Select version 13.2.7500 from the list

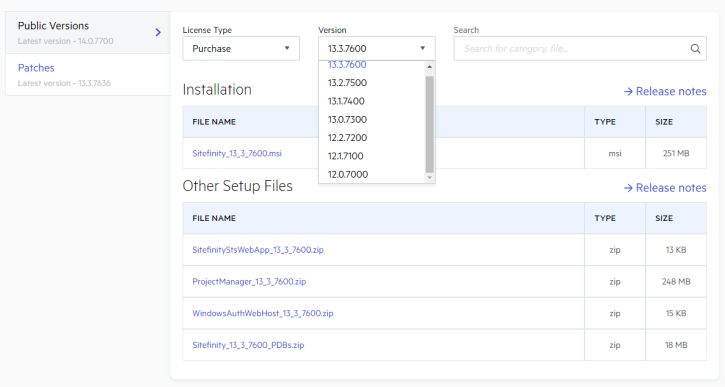pos(347,83)
